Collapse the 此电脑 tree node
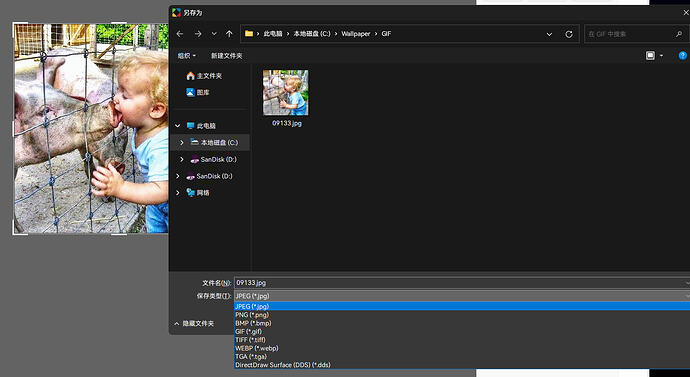The image size is (690, 377). pos(178,126)
